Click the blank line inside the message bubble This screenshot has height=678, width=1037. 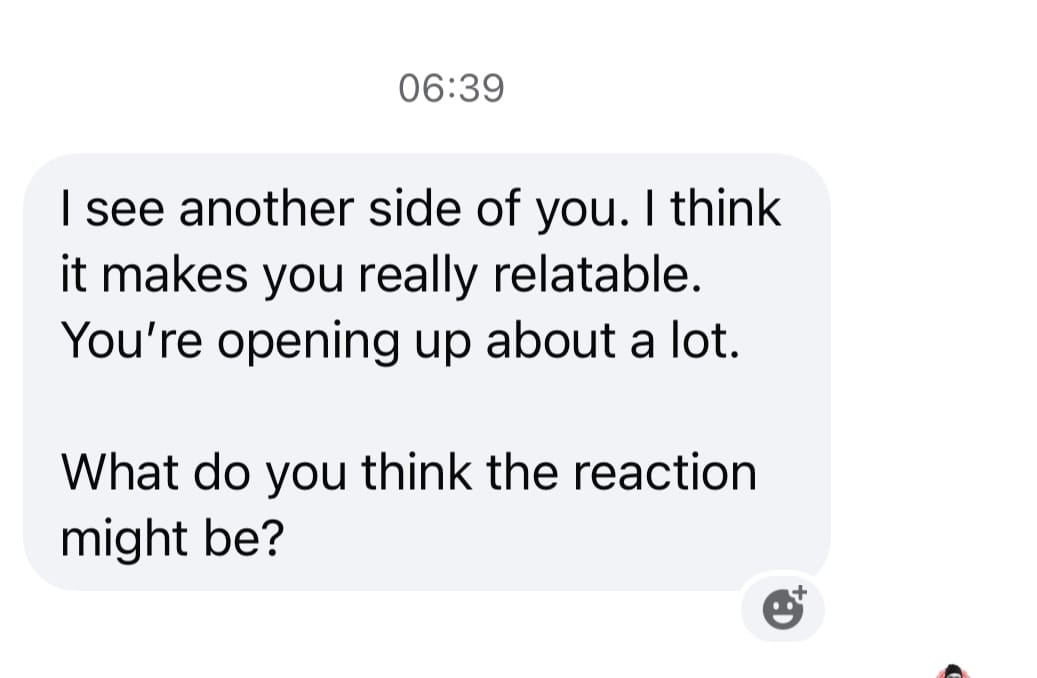(x=427, y=407)
